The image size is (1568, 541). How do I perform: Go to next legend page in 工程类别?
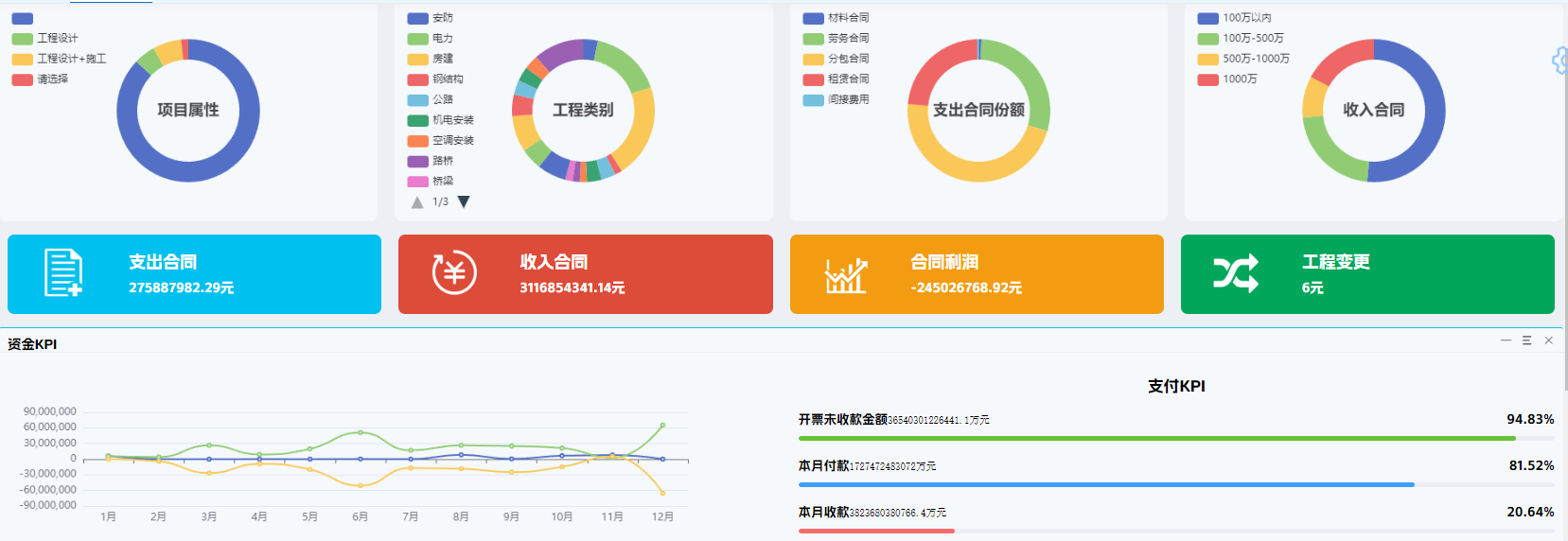(x=464, y=201)
